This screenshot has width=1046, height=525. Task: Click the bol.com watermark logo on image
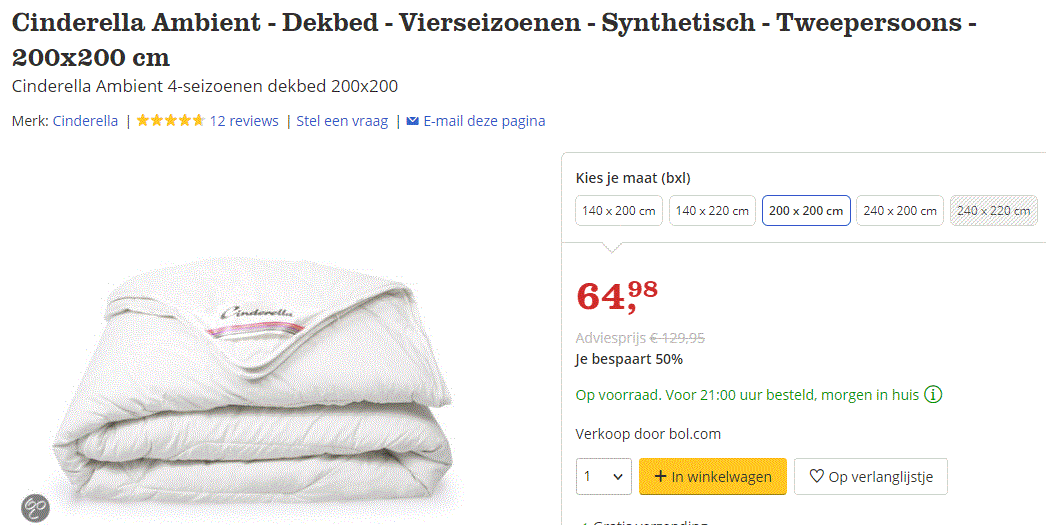tap(34, 507)
